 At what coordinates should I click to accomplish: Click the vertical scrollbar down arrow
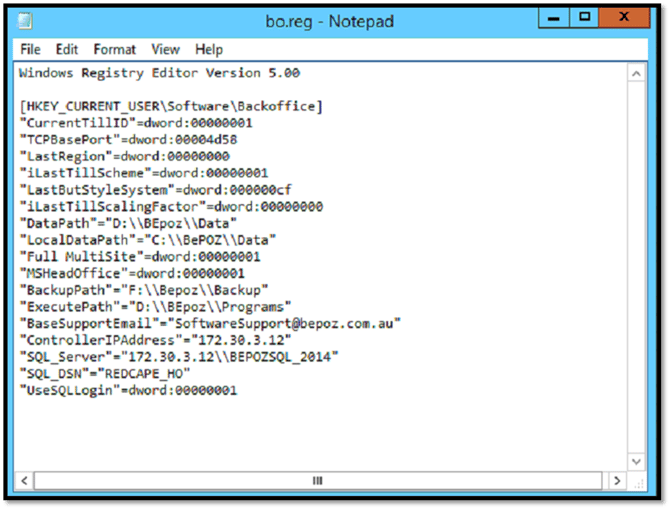pos(633,461)
